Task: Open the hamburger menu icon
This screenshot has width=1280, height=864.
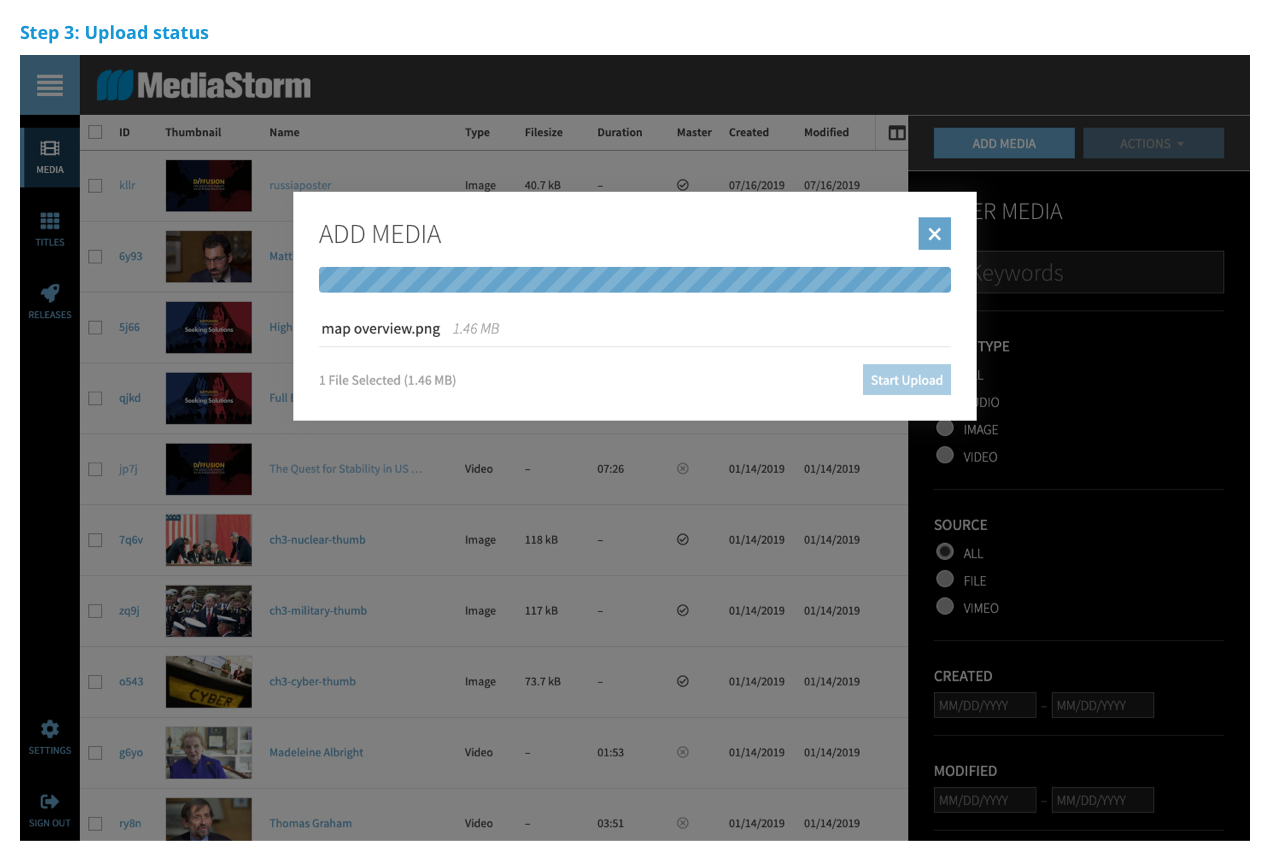Action: tap(50, 85)
